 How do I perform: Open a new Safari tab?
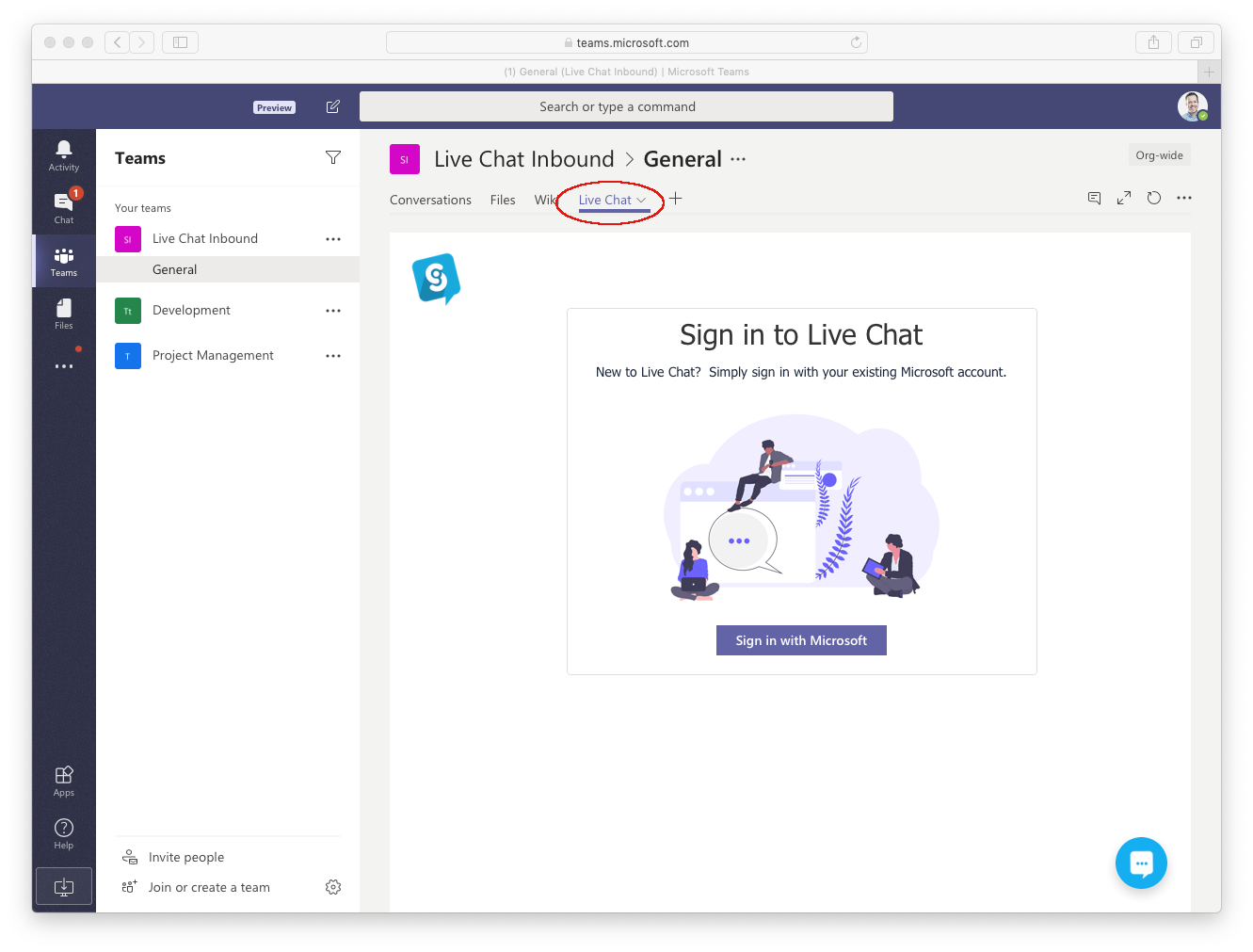pyautogui.click(x=1209, y=72)
